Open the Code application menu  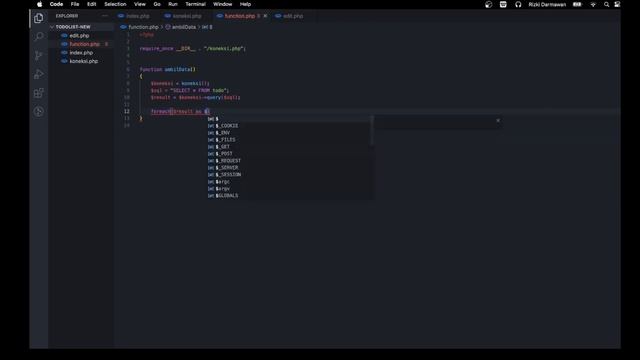(56, 4)
